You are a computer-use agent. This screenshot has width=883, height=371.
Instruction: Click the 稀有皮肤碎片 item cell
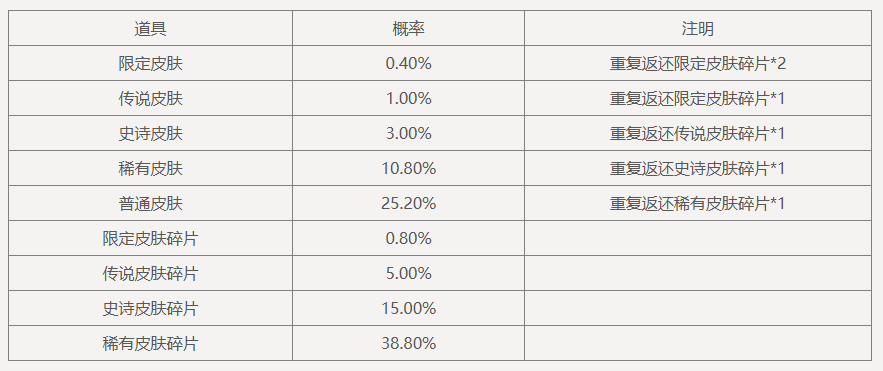150,343
